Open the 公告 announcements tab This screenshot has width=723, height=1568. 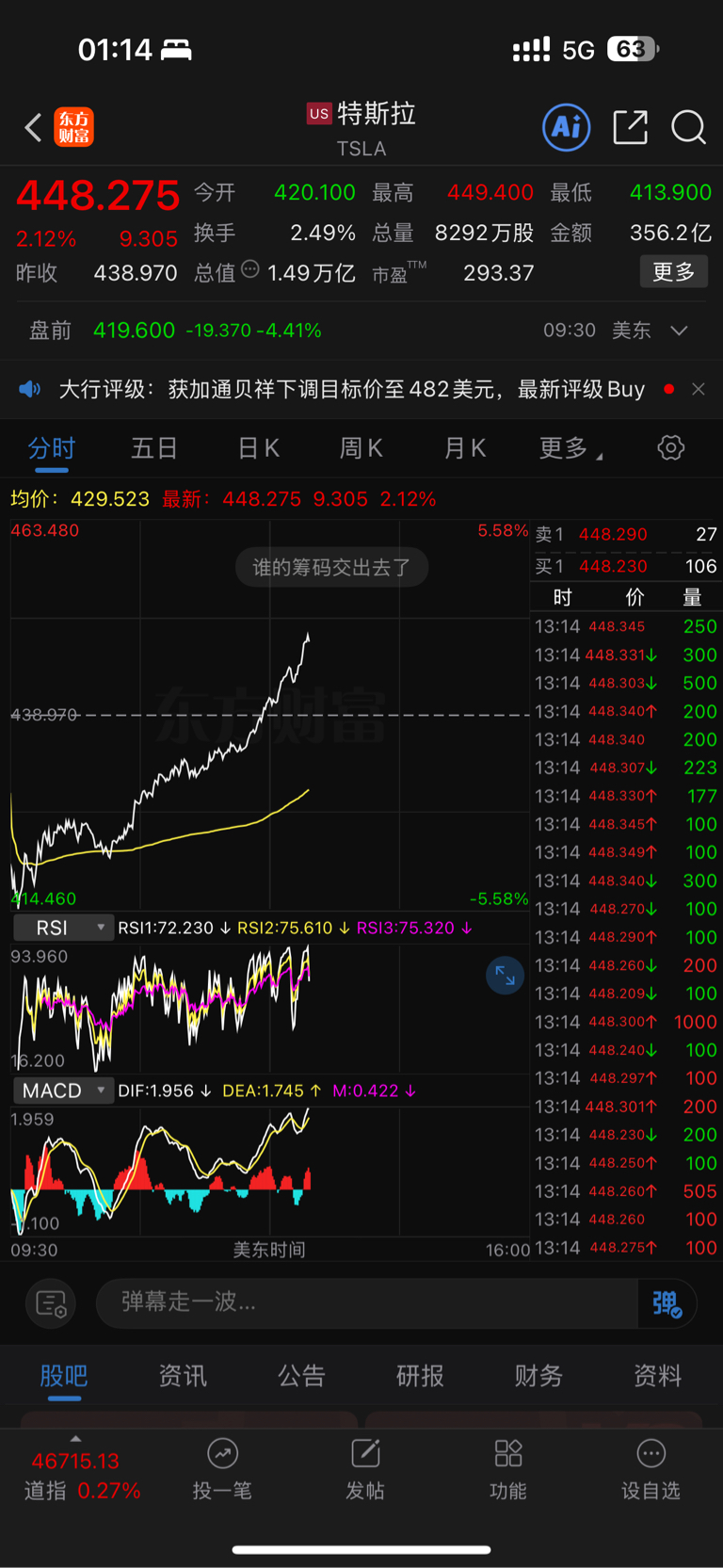(301, 1376)
